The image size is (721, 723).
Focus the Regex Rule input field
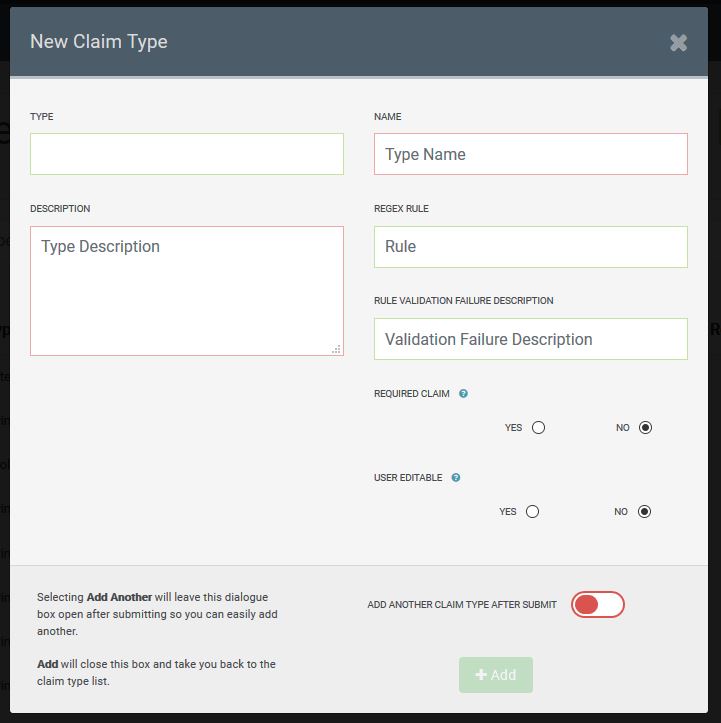pyautogui.click(x=531, y=247)
